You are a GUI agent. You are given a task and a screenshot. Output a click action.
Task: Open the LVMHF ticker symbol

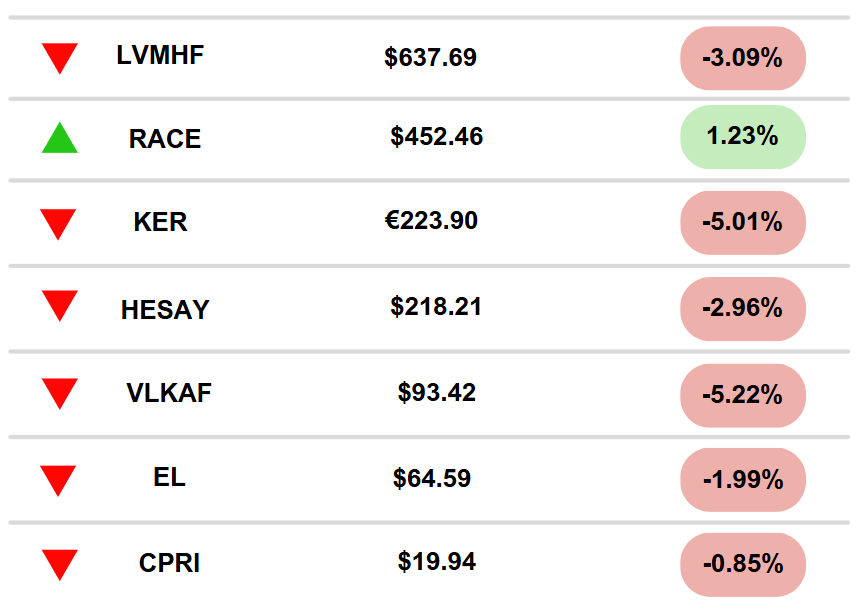pos(160,55)
